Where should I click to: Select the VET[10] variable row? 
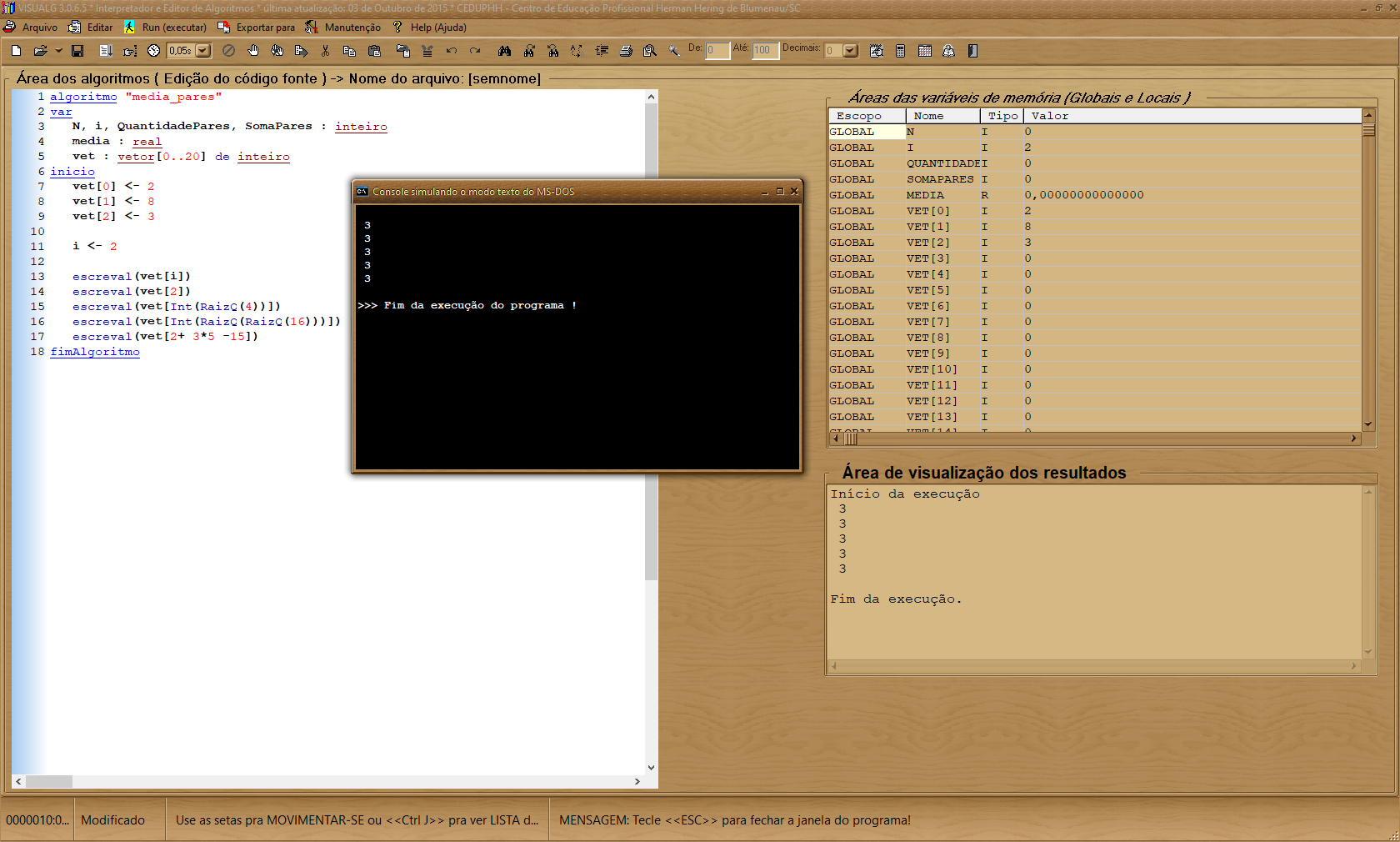tap(1094, 369)
